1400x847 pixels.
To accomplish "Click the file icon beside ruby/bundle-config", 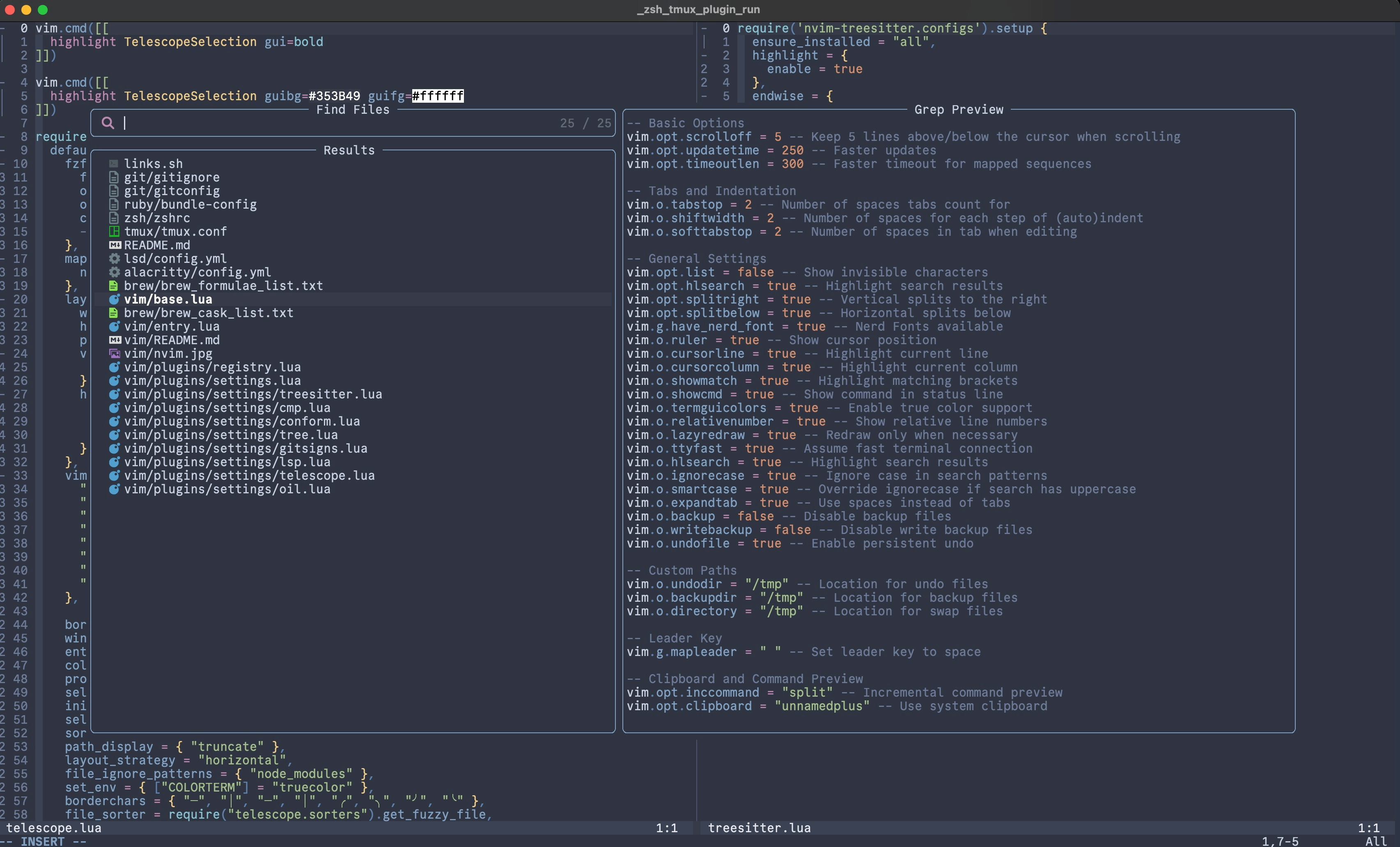I will [x=114, y=205].
